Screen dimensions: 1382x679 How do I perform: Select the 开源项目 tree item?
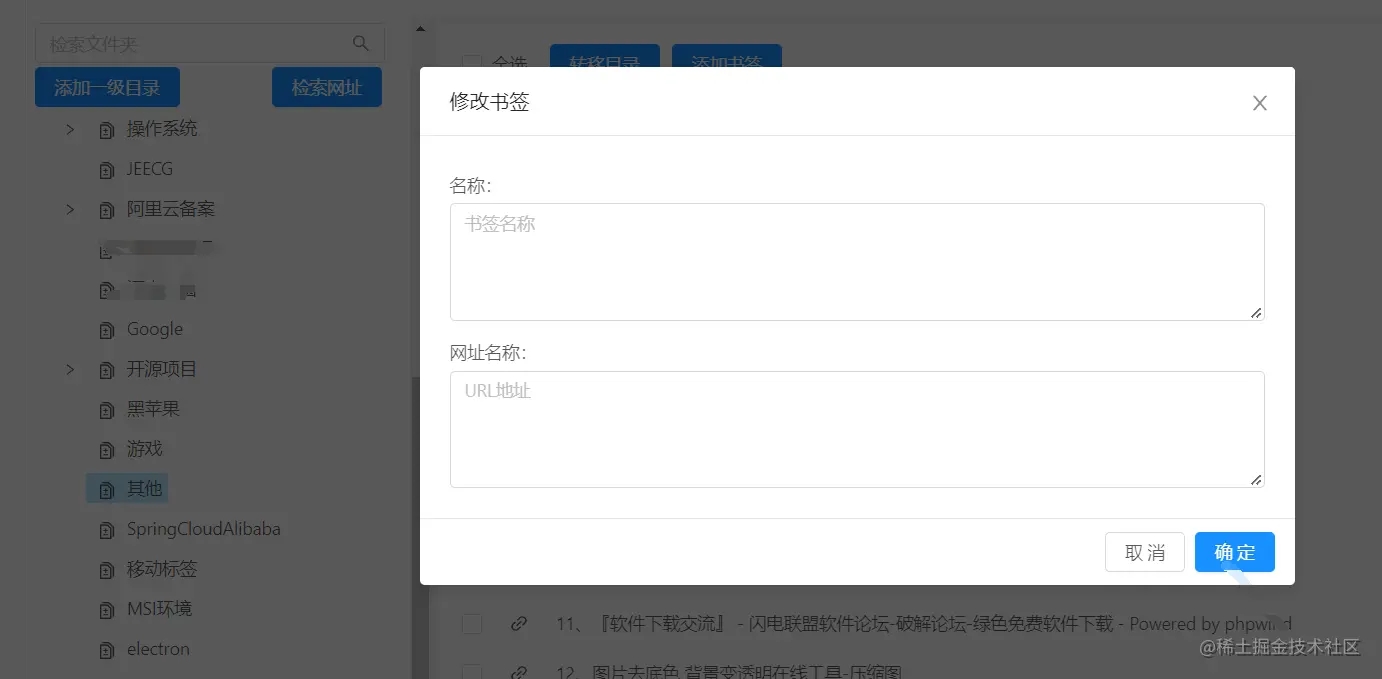tap(162, 369)
